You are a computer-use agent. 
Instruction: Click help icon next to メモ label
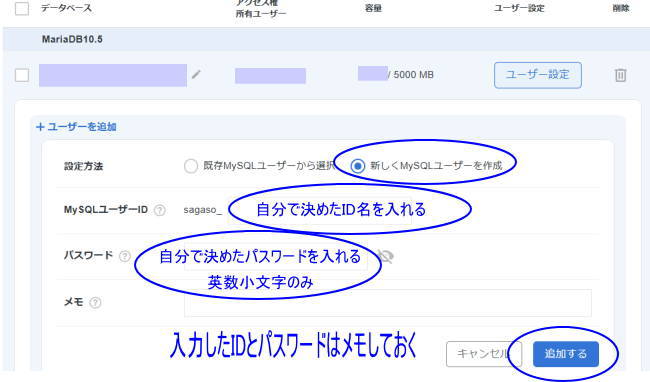click(x=95, y=302)
